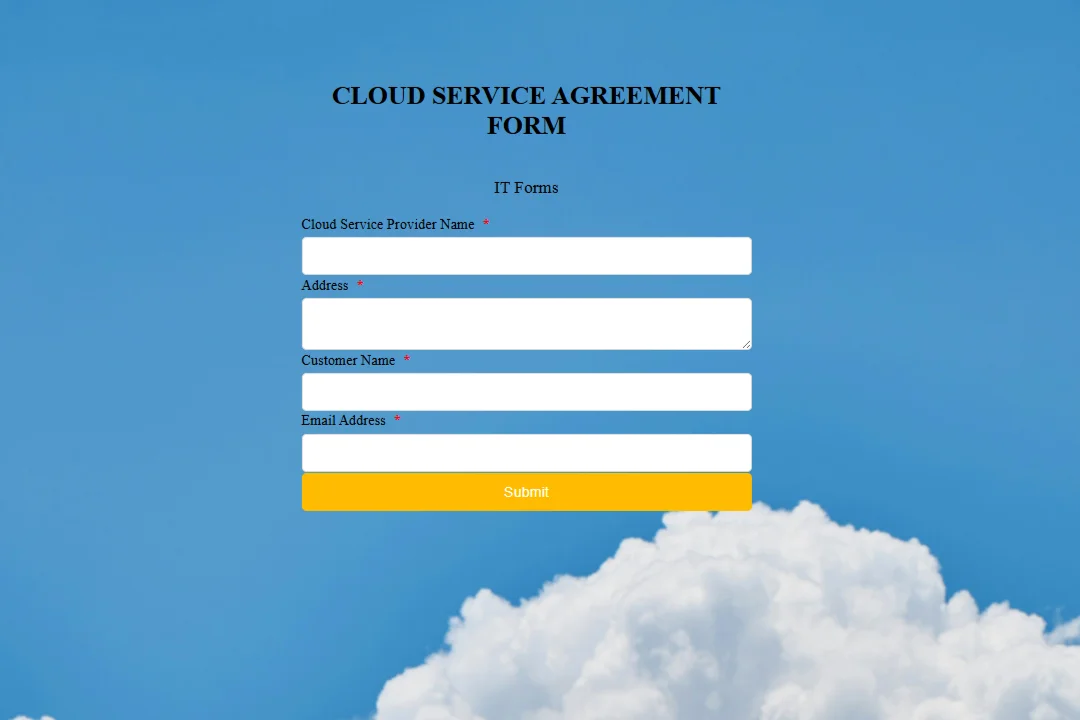Click the red asterisk beside Cloud Service Provider Name
Viewport: 1080px width, 720px height.
(x=486, y=224)
